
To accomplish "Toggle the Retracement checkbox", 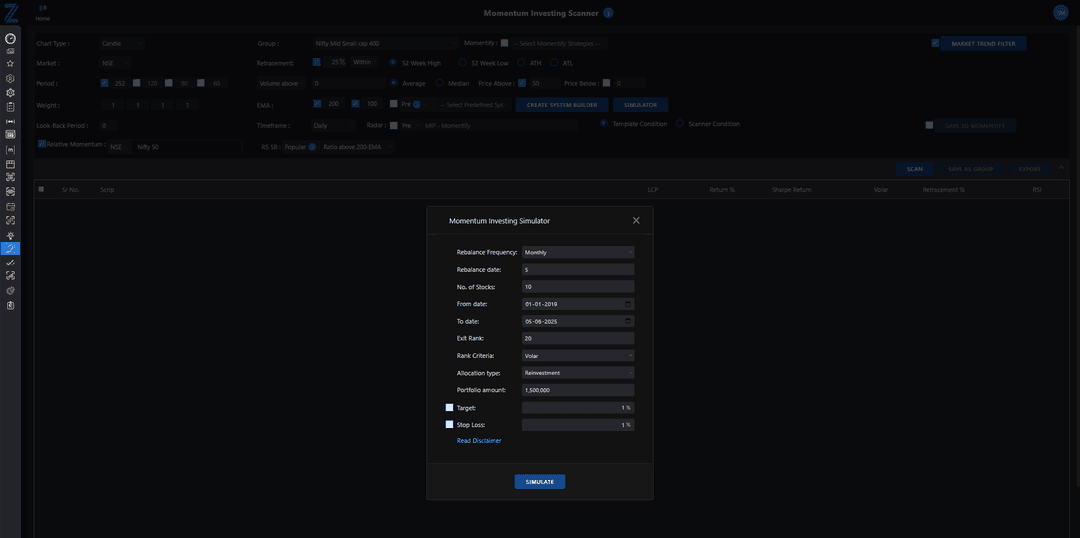I will click(316, 62).
